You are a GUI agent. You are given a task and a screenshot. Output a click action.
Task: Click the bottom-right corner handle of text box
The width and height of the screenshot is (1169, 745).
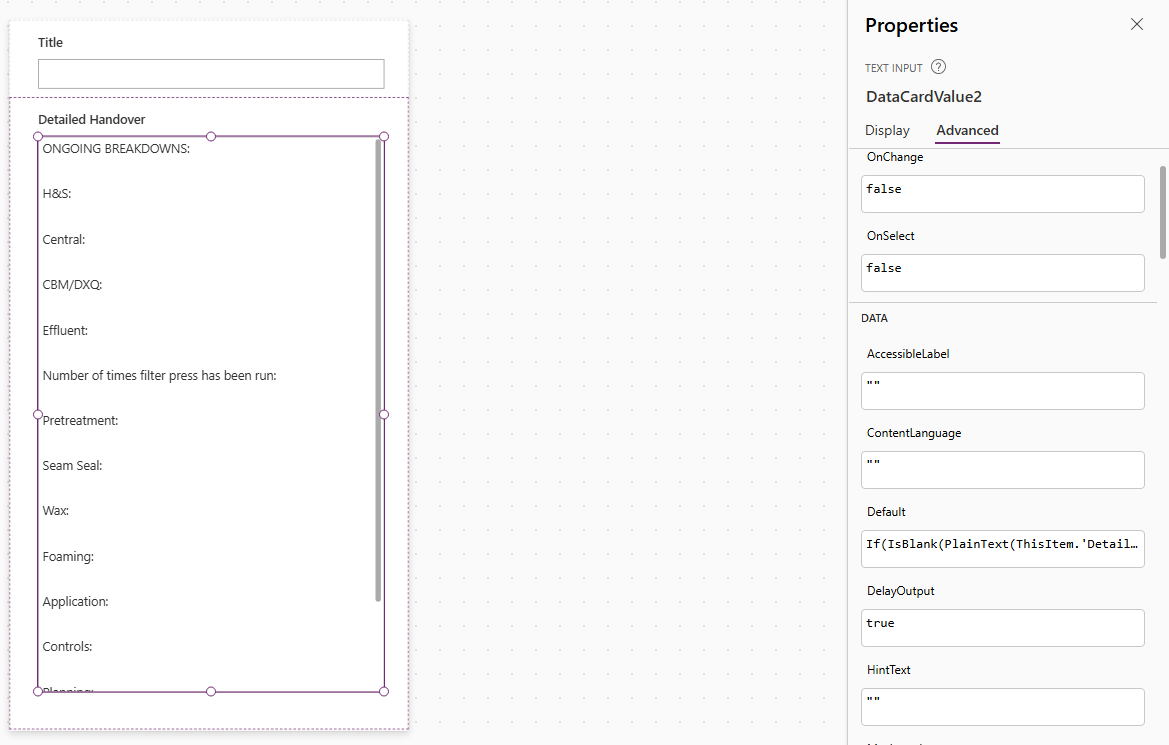[x=384, y=691]
